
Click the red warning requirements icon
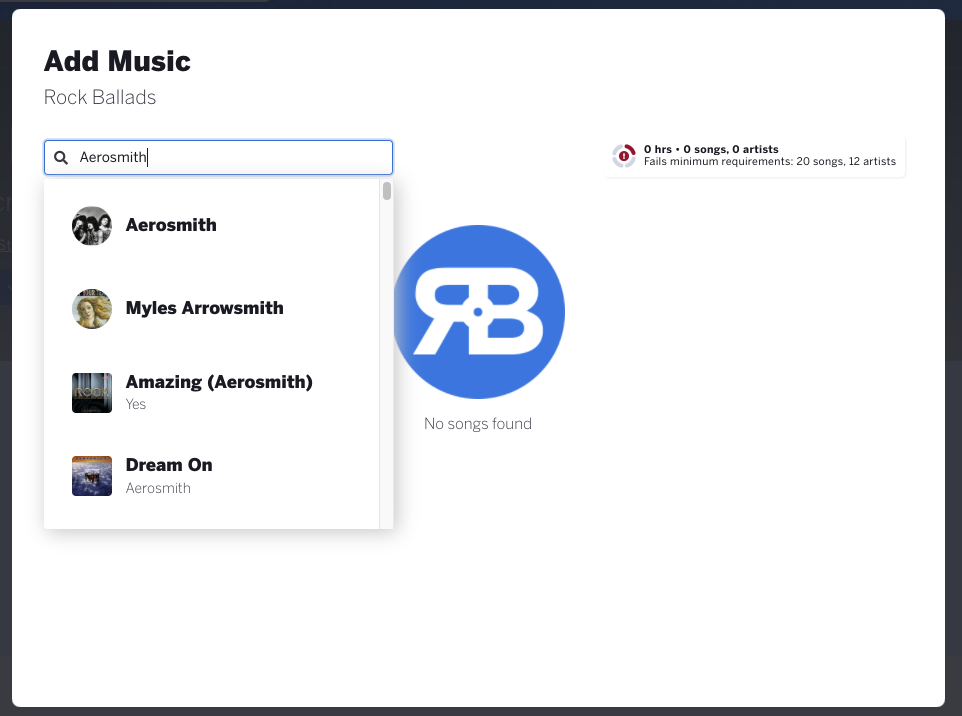point(624,156)
